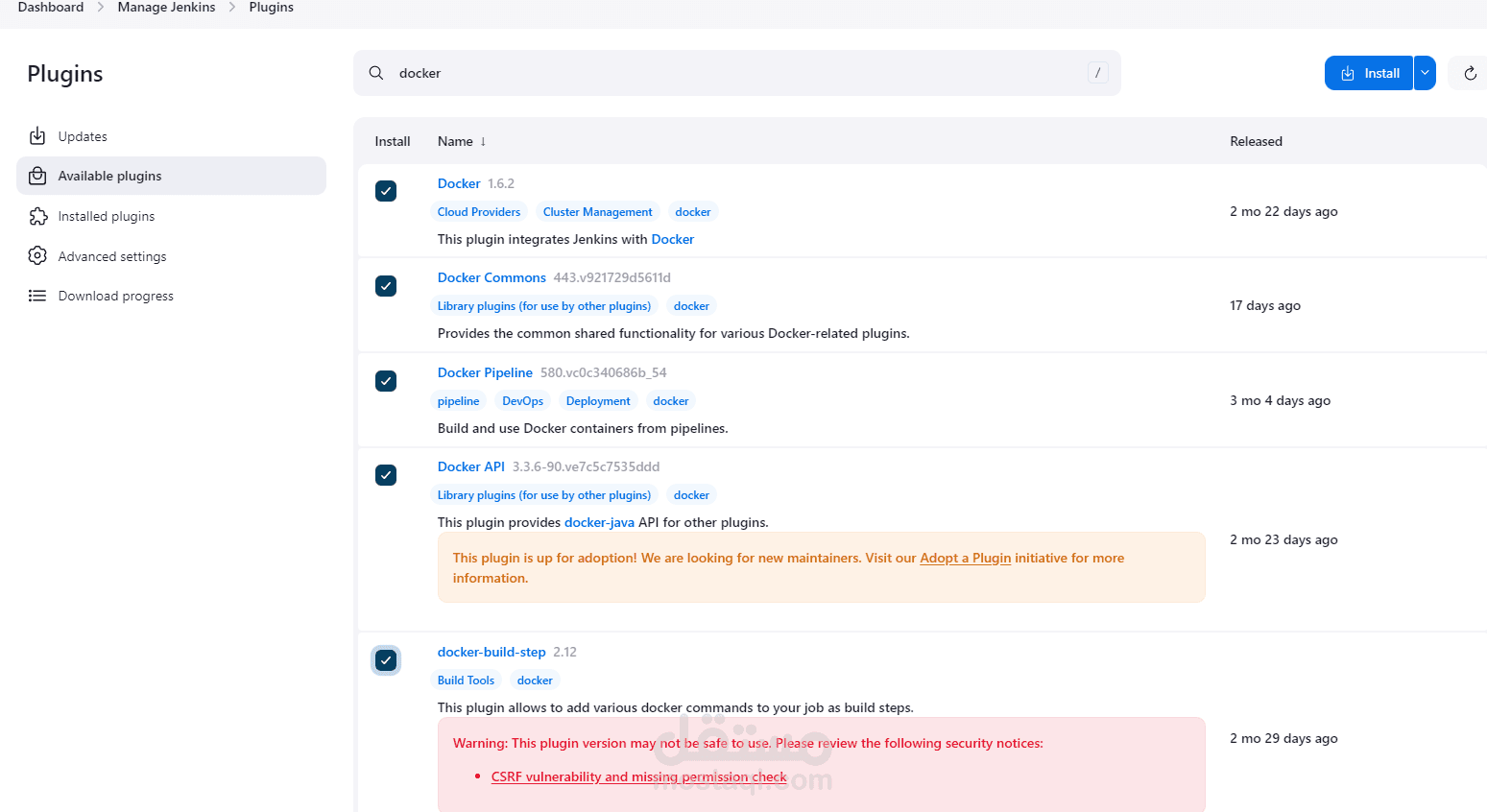The height and width of the screenshot is (812, 1487).
Task: Click the Updates download icon in sidebar
Action: pyautogui.click(x=37, y=136)
